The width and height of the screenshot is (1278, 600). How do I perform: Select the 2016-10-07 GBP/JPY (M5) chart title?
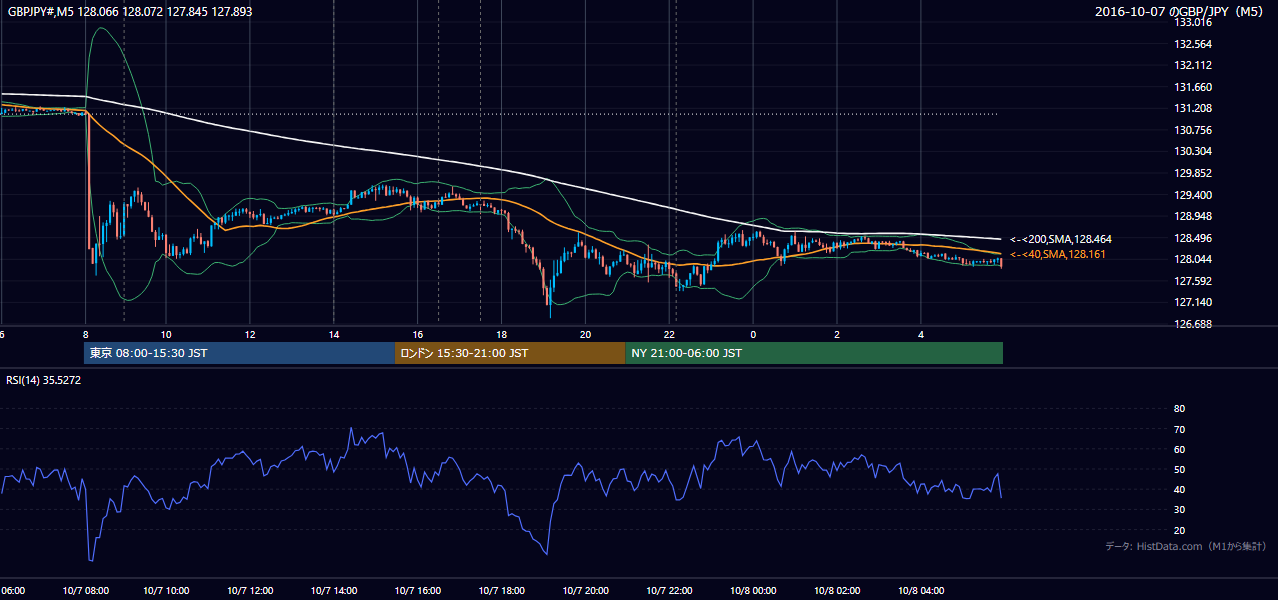pos(1179,12)
